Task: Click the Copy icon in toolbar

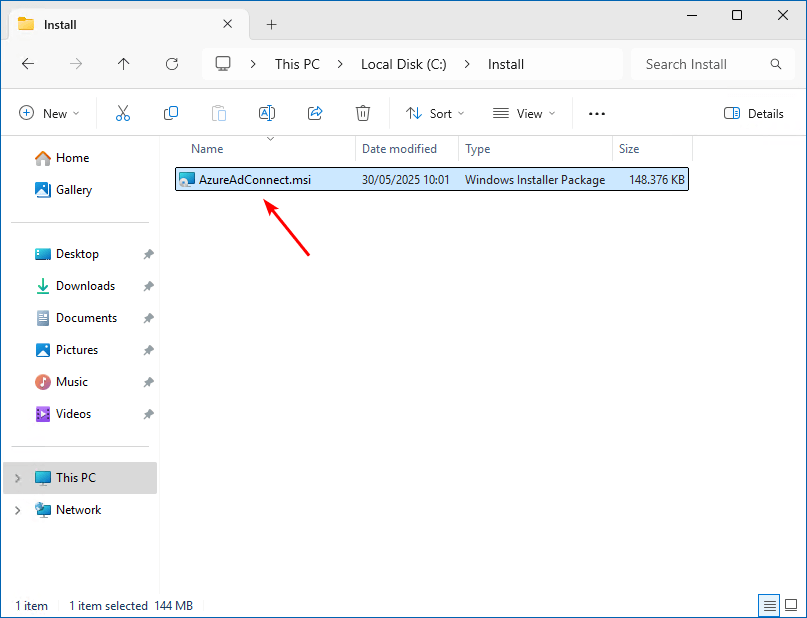Action: tap(171, 114)
